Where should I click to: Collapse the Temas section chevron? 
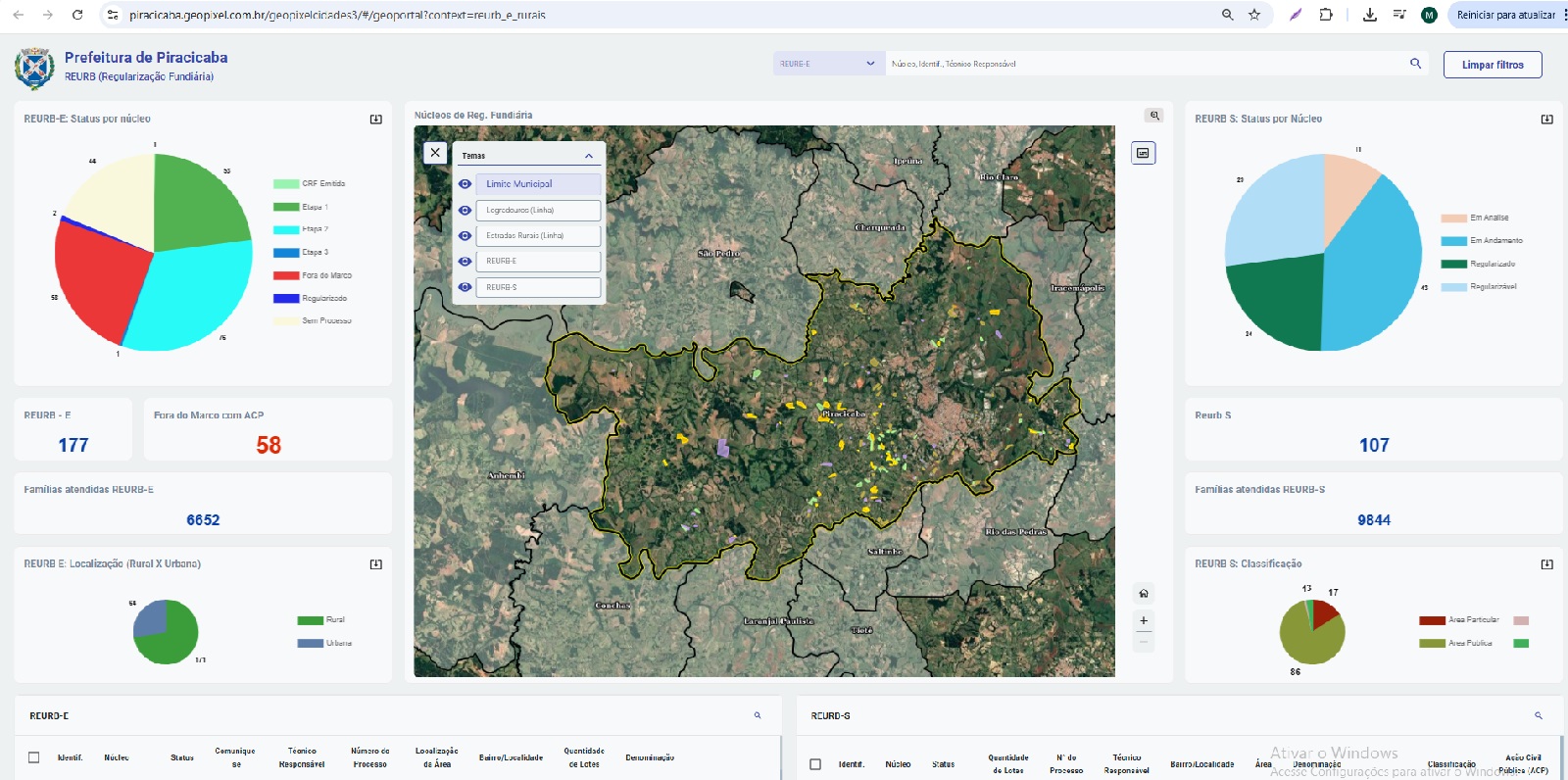coord(589,156)
